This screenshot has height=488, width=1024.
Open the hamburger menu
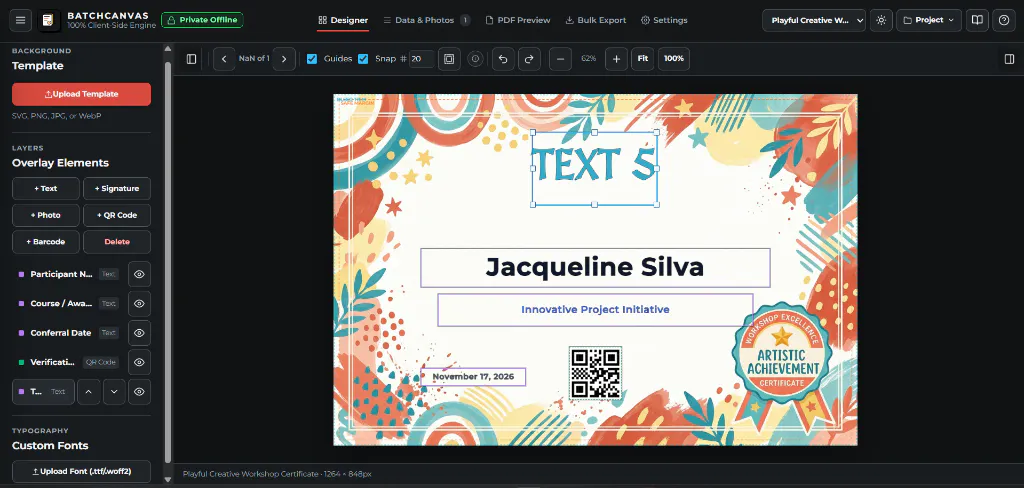pyautogui.click(x=20, y=20)
